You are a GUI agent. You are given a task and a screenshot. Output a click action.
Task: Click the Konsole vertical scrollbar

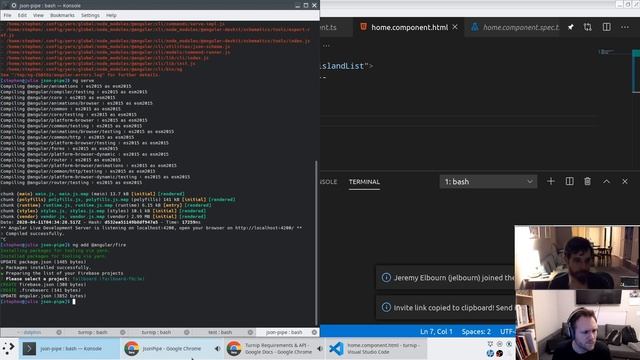point(317,243)
